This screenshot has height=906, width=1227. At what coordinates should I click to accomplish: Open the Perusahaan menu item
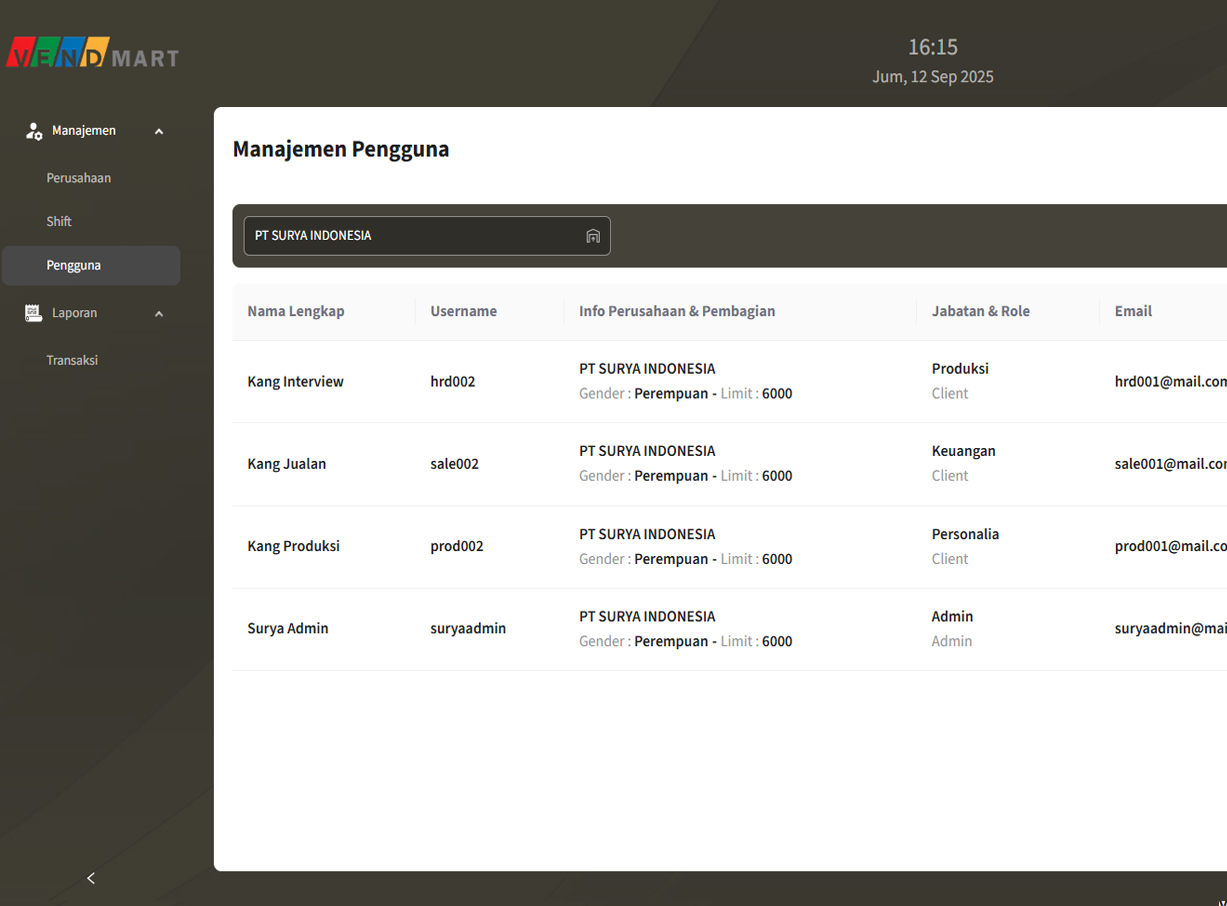78,178
